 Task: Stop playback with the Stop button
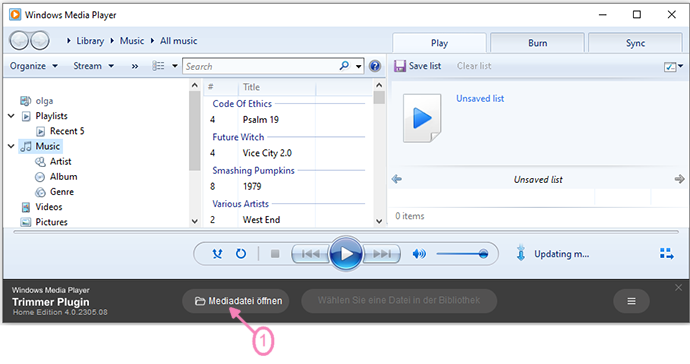click(275, 254)
